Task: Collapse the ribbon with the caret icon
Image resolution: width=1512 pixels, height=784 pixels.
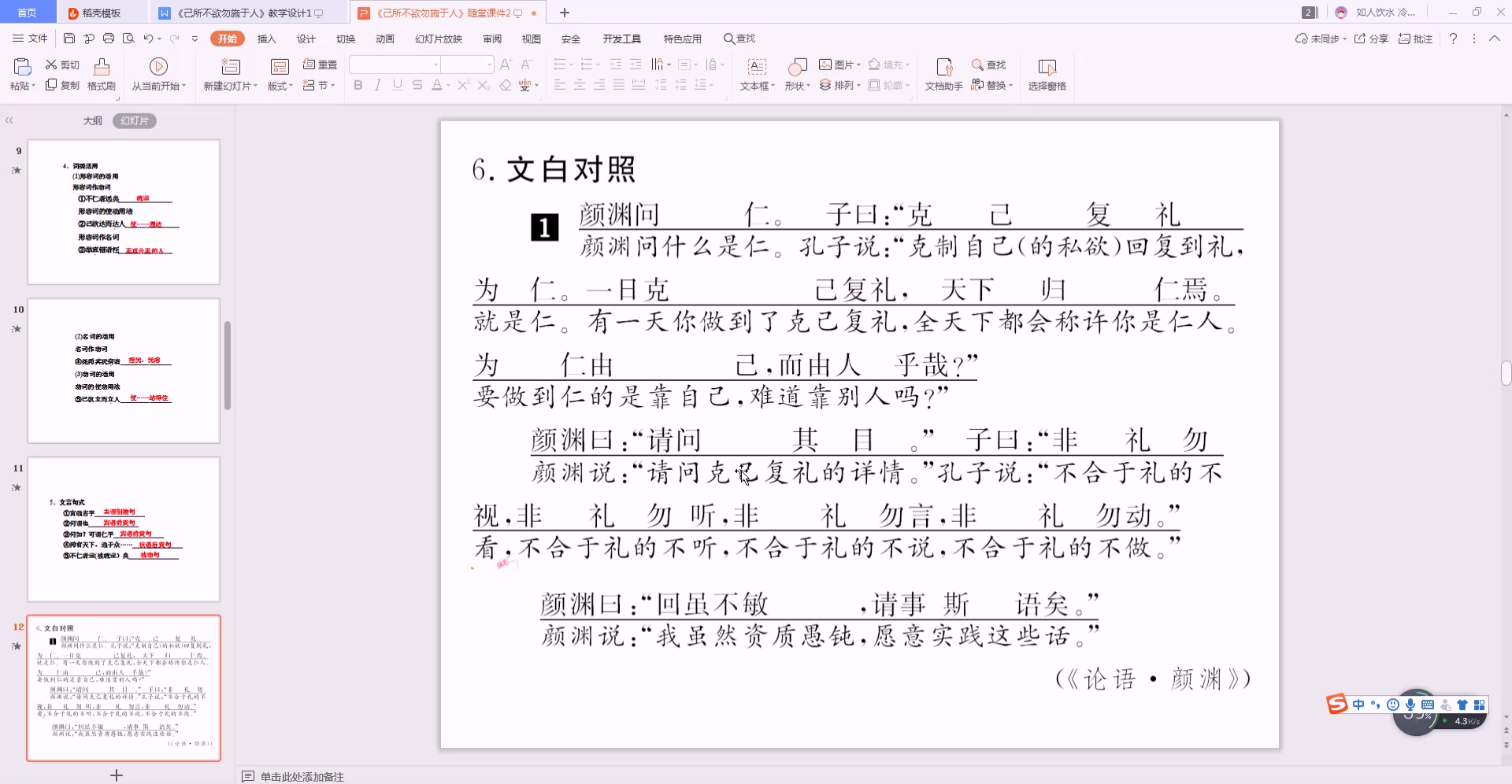Action: coord(1495,39)
